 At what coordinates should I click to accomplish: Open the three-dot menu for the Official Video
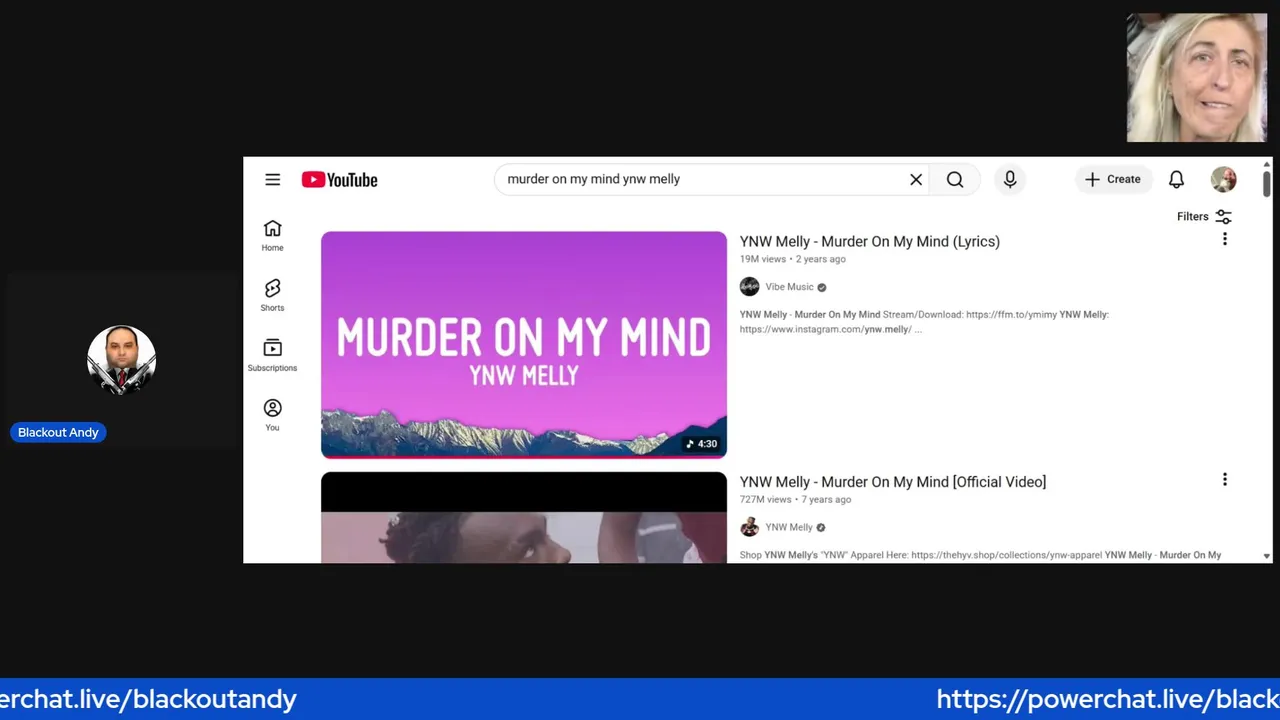1224,480
